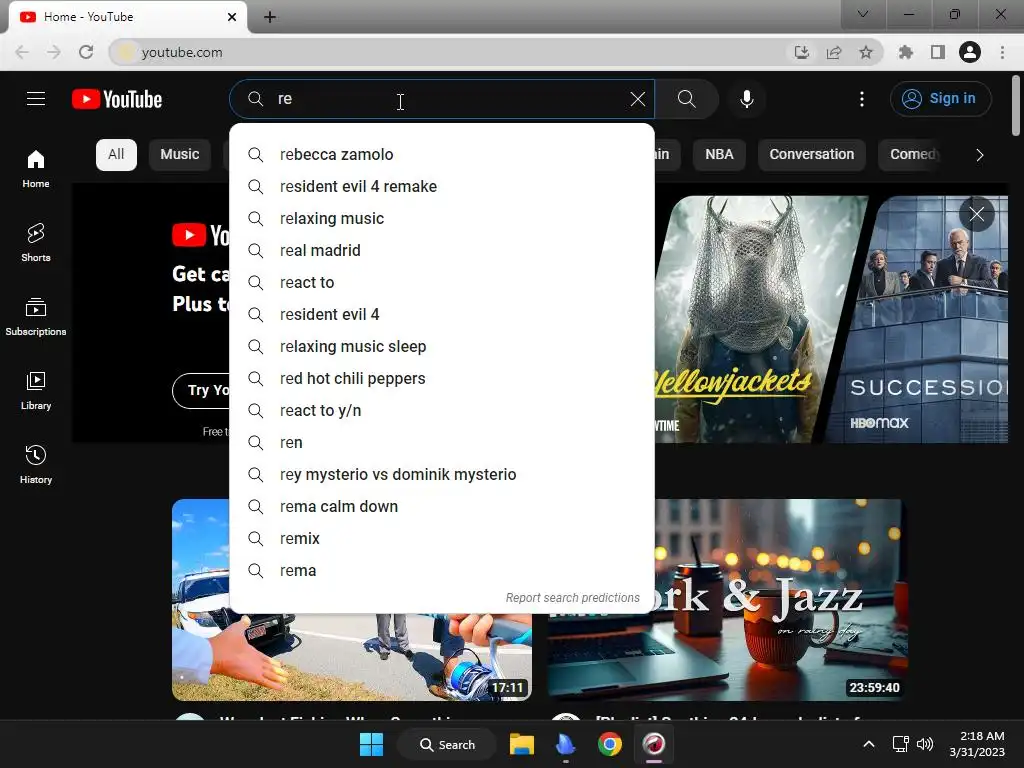Open Chrome from the taskbar
This screenshot has width=1024, height=768.
click(x=609, y=744)
